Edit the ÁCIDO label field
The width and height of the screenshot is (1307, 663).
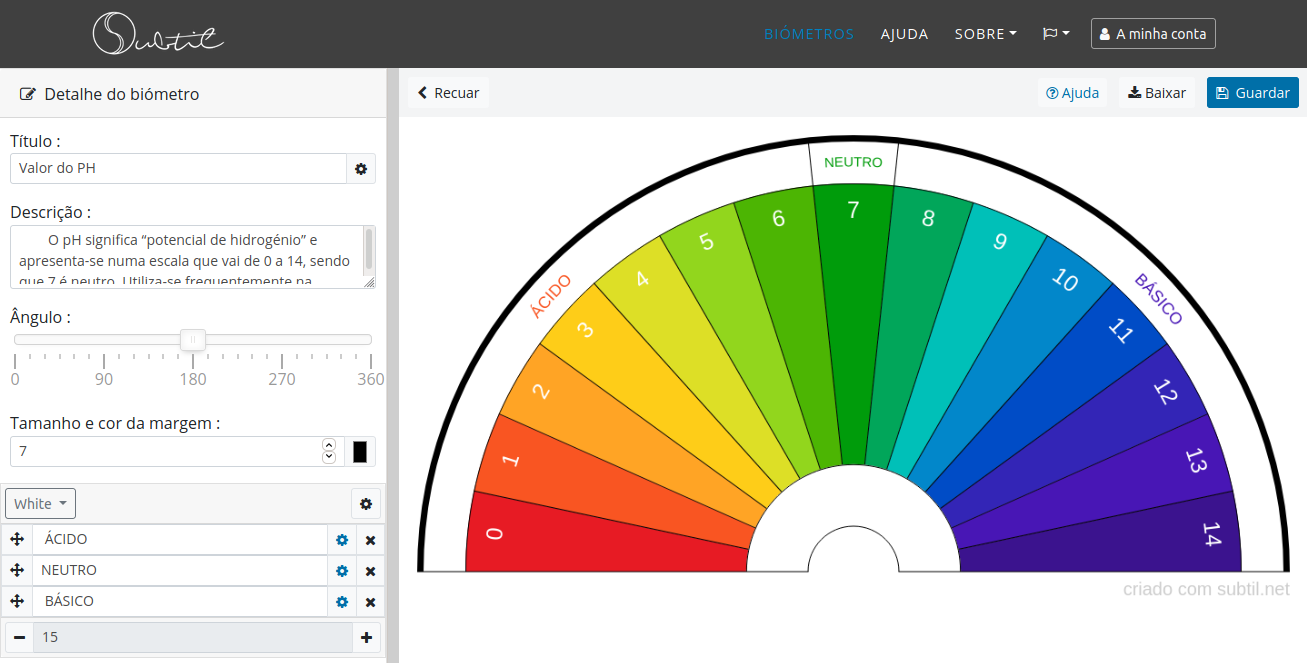[180, 540]
